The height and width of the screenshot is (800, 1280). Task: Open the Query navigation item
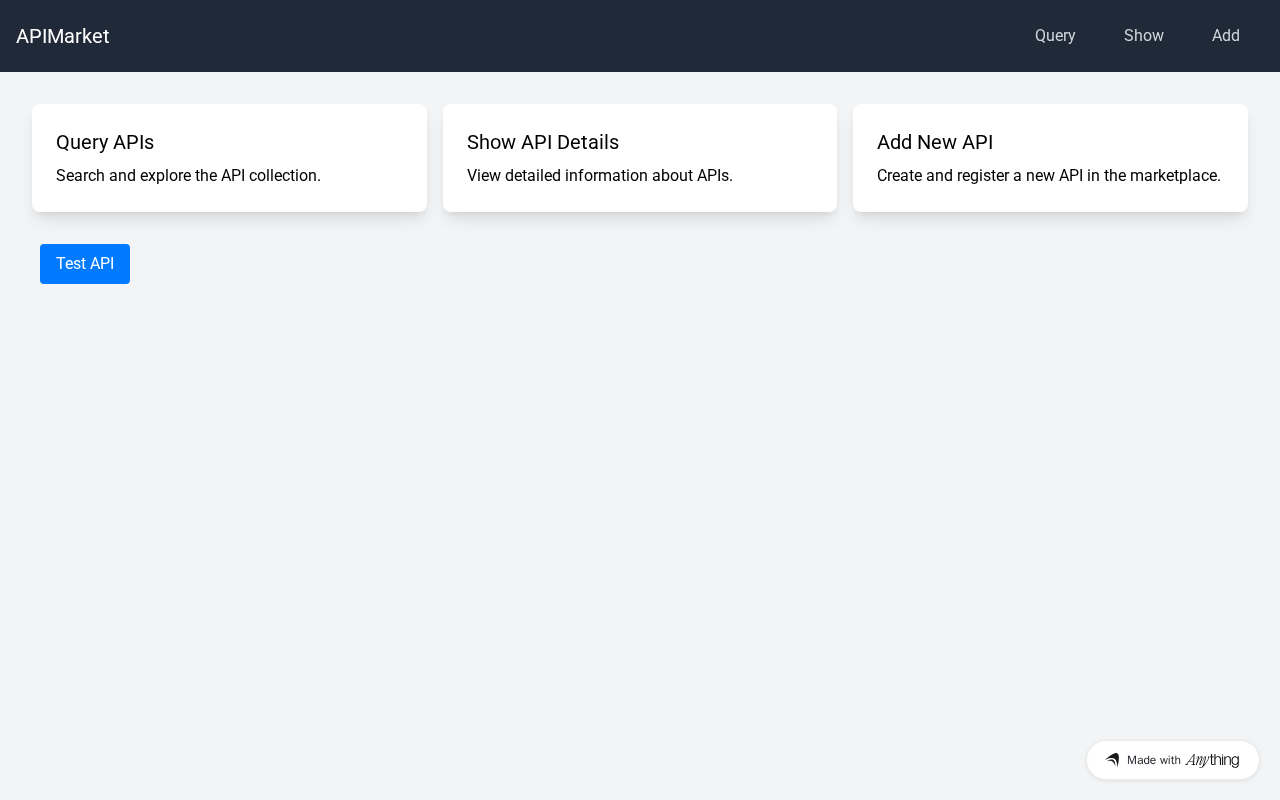coord(1055,36)
